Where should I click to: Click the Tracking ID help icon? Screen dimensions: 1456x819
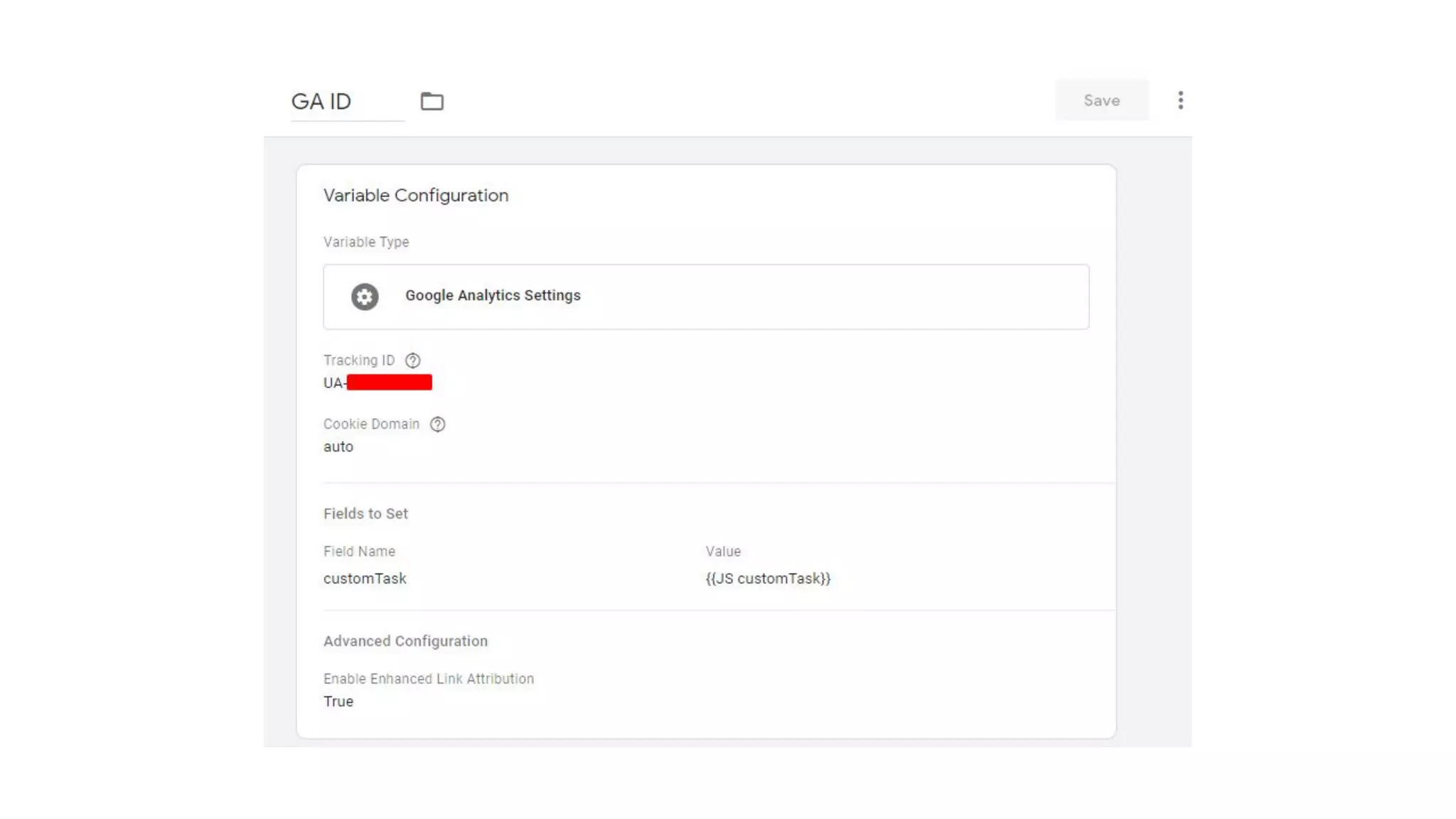pyautogui.click(x=412, y=360)
